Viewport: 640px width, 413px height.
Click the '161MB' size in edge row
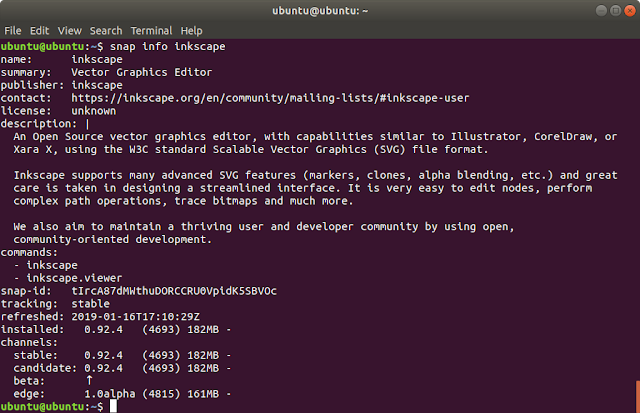pos(203,394)
